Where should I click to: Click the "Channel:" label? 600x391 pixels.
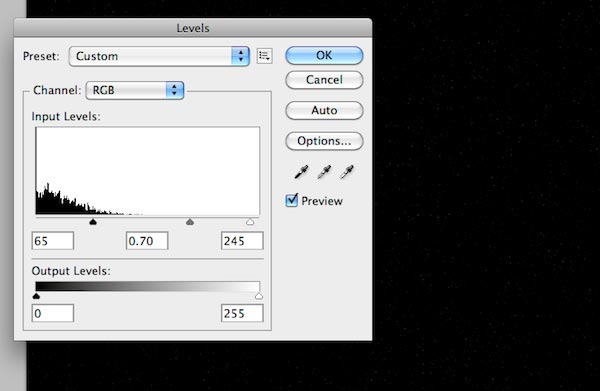pos(57,90)
